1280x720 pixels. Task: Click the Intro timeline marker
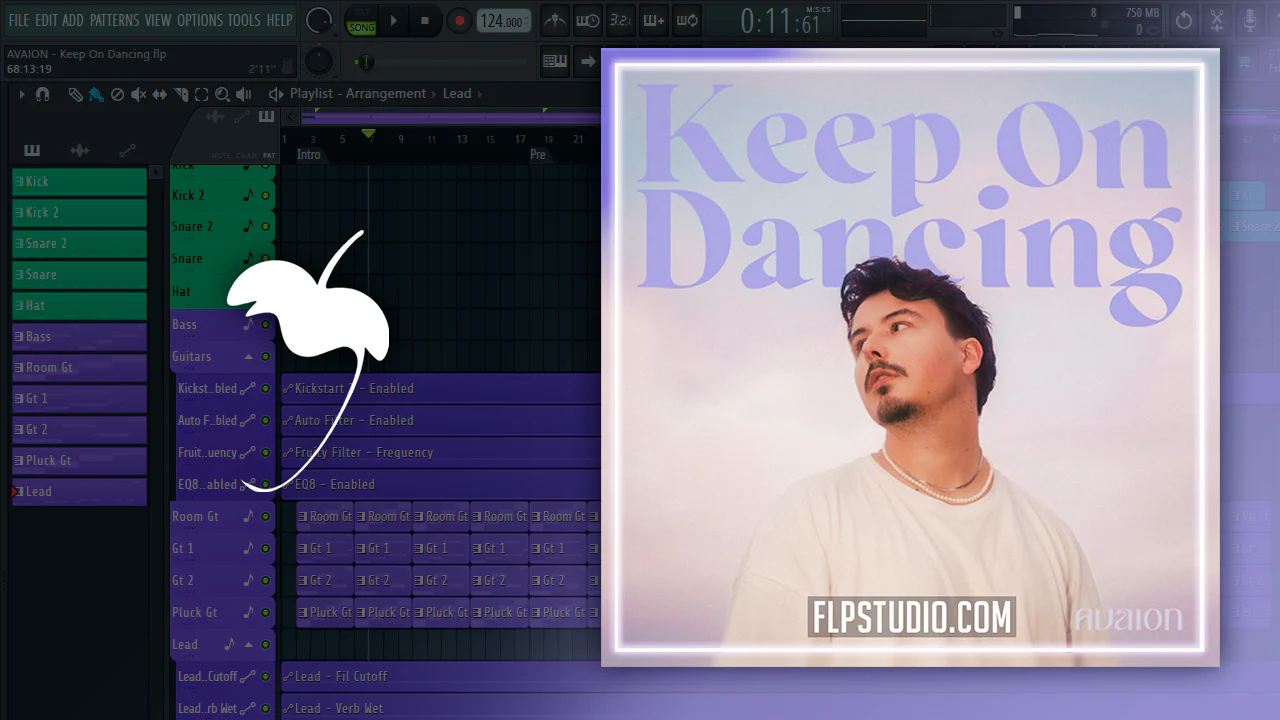[x=309, y=155]
